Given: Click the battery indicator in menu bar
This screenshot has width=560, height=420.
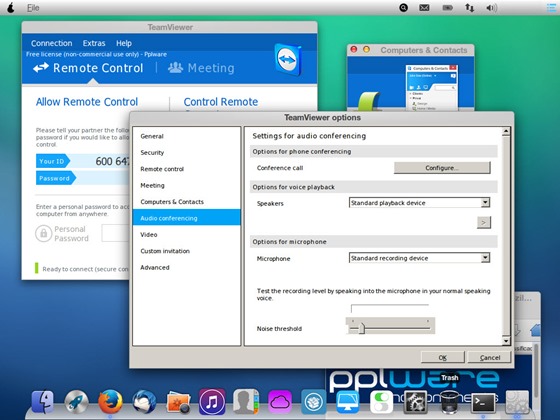Looking at the screenshot, I should point(447,8).
